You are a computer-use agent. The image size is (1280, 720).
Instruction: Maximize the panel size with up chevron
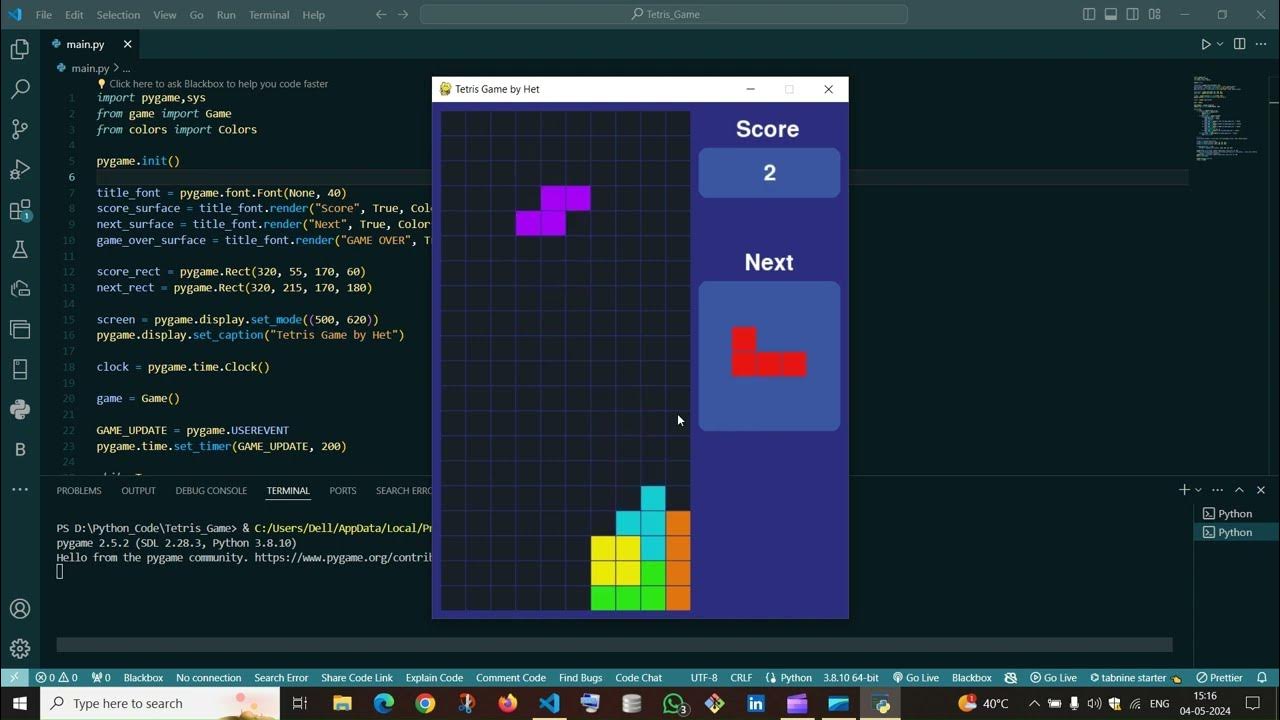coord(1239,490)
